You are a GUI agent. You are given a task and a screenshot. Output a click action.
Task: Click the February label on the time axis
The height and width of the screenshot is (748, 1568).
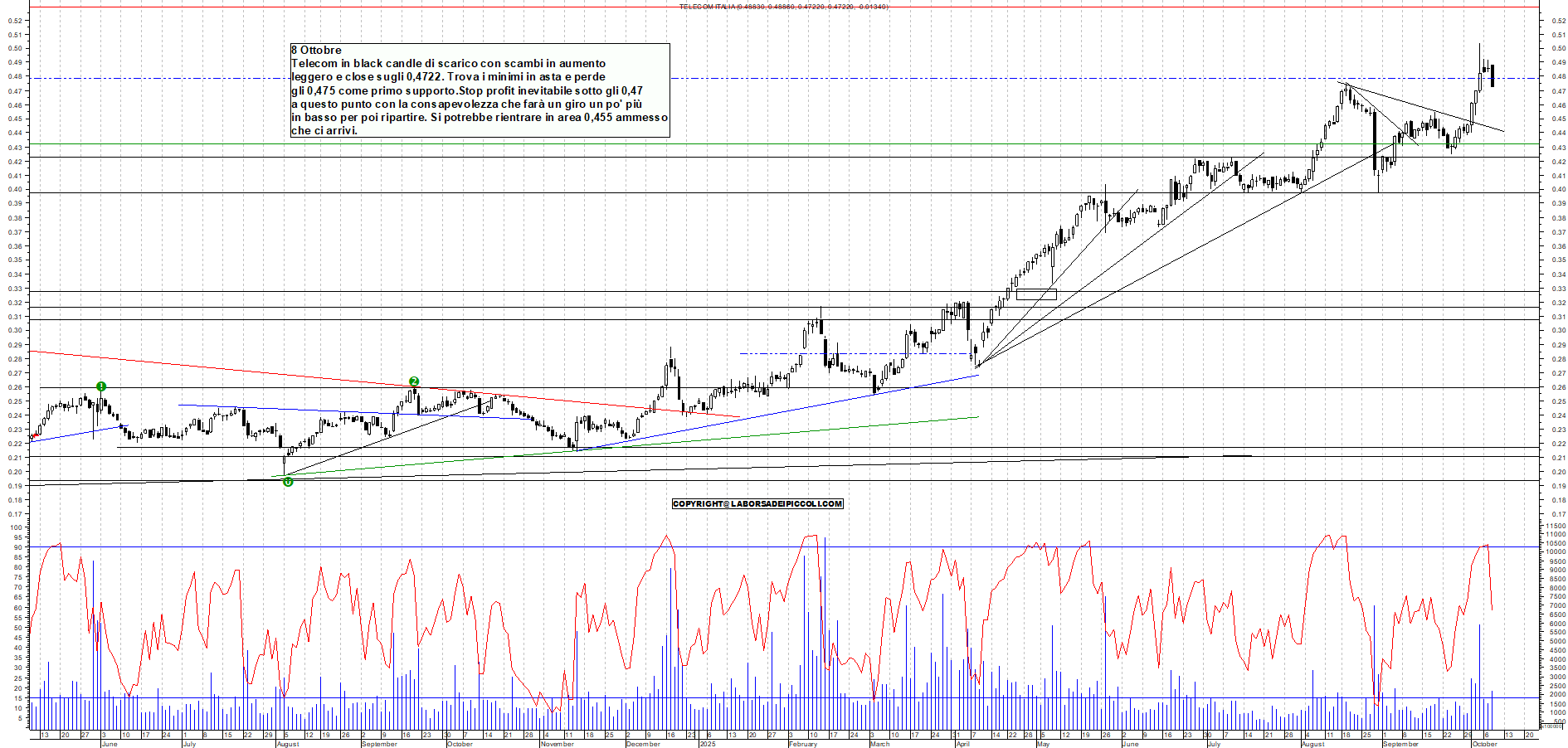click(x=802, y=744)
